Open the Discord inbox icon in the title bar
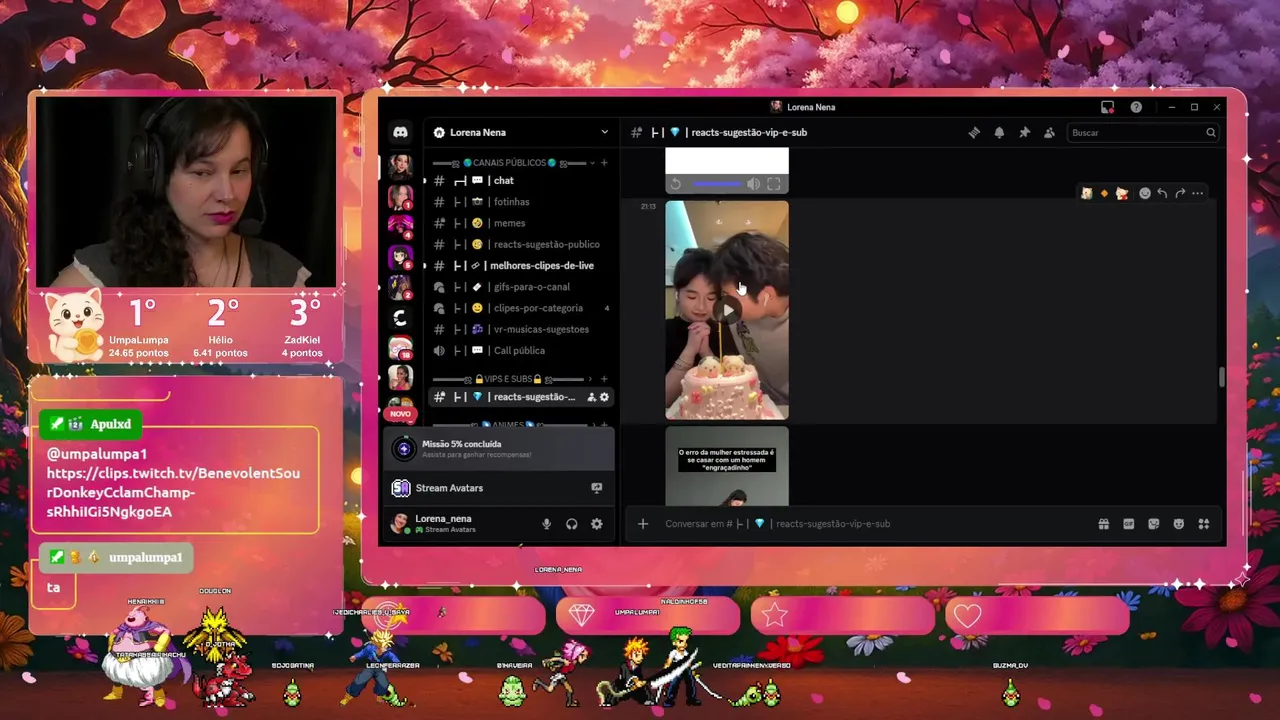1280x720 pixels. click(x=1107, y=107)
